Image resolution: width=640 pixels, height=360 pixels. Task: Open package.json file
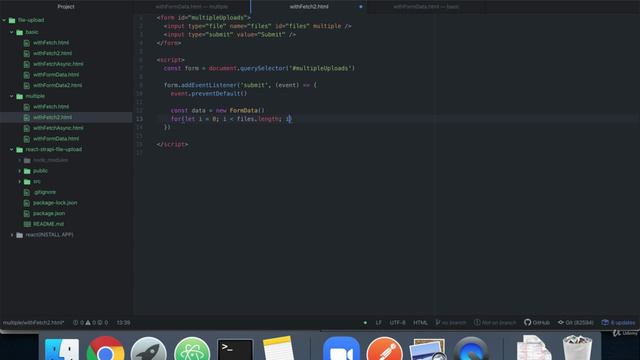click(49, 213)
